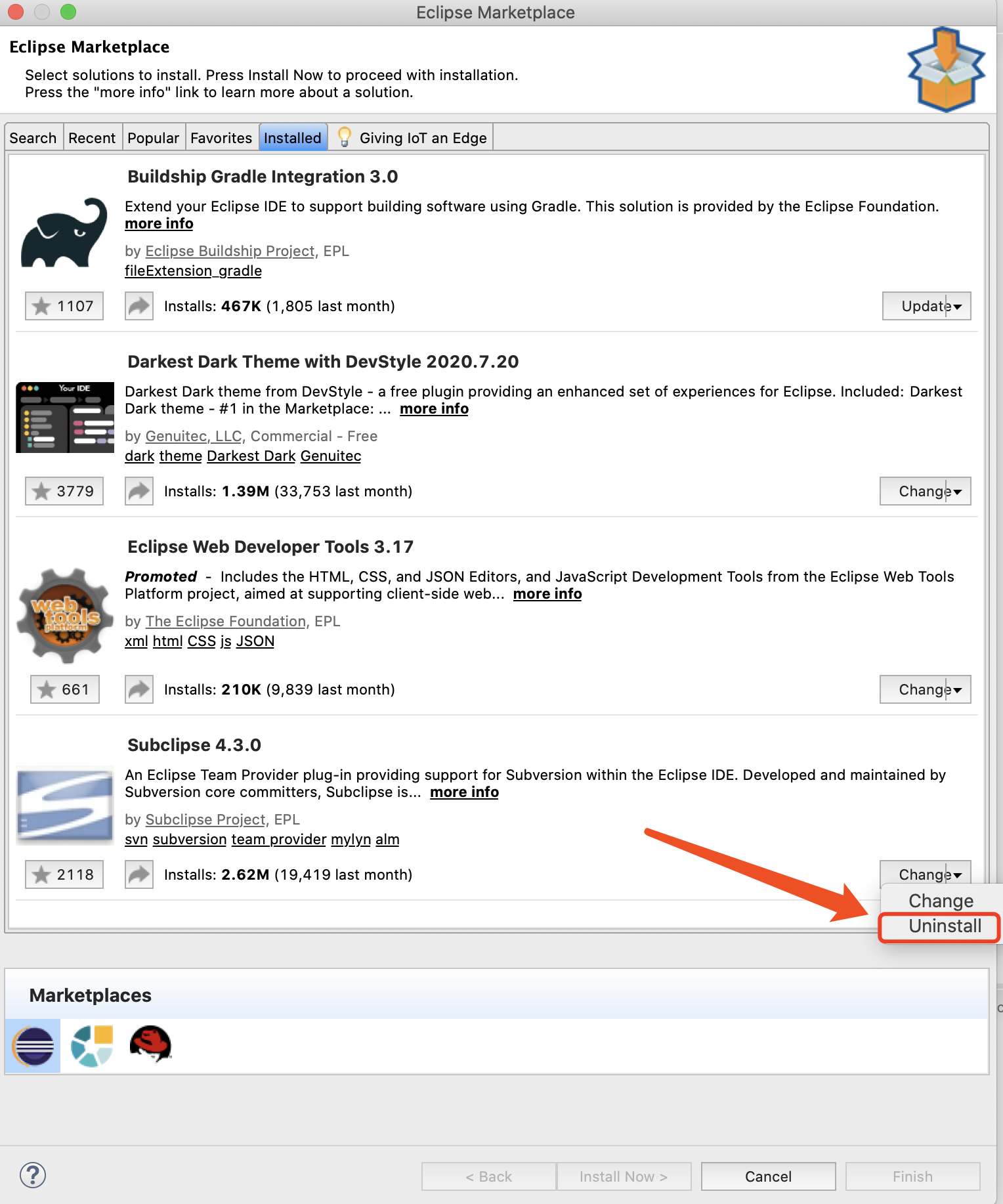1003x1204 pixels.
Task: Click the Web Tools Platform gear logo
Action: pos(65,615)
